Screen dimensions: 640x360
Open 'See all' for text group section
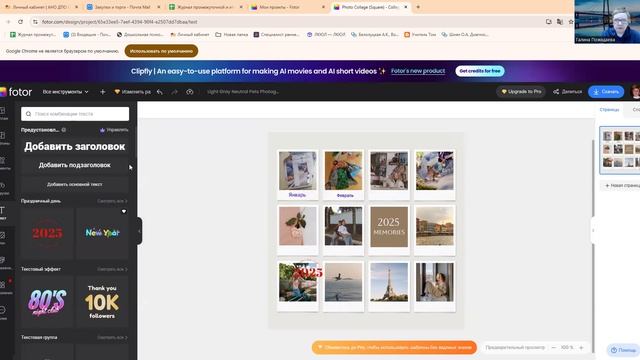click(112, 338)
